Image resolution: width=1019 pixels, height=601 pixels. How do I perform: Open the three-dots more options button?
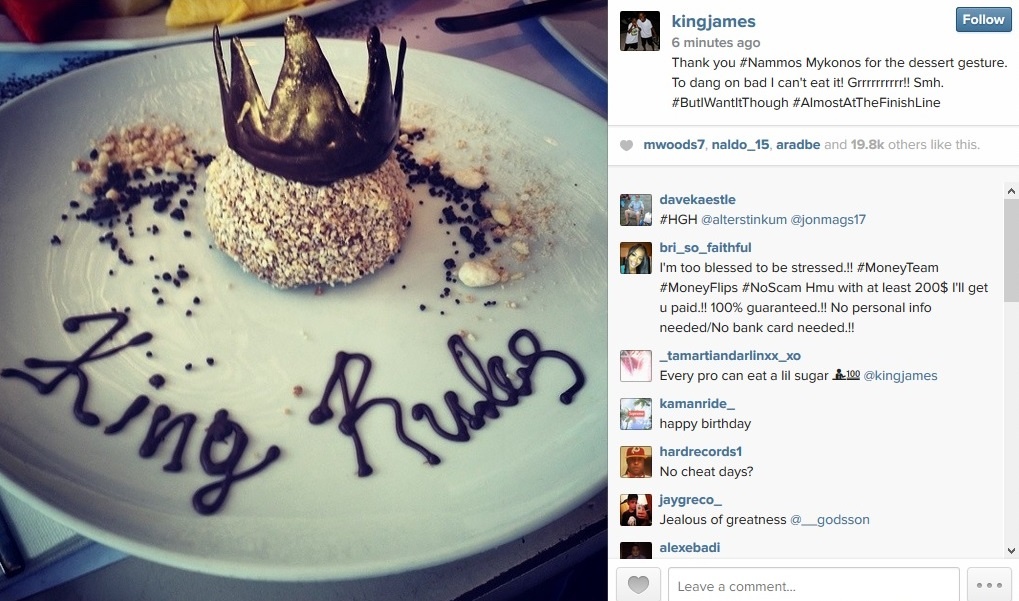pos(989,585)
